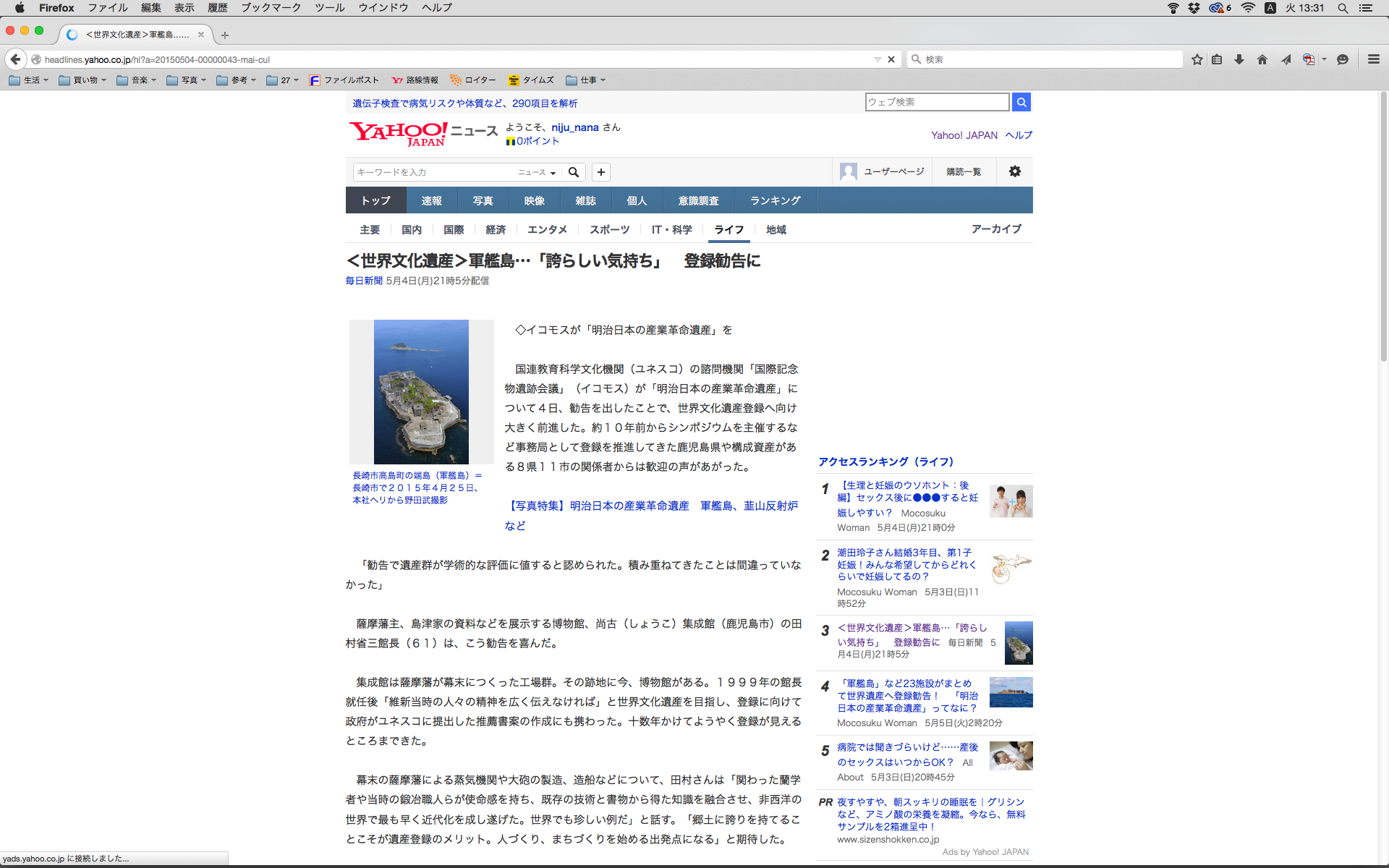Switch to the ランキング tab
This screenshot has width=1389, height=868.
pos(775,200)
